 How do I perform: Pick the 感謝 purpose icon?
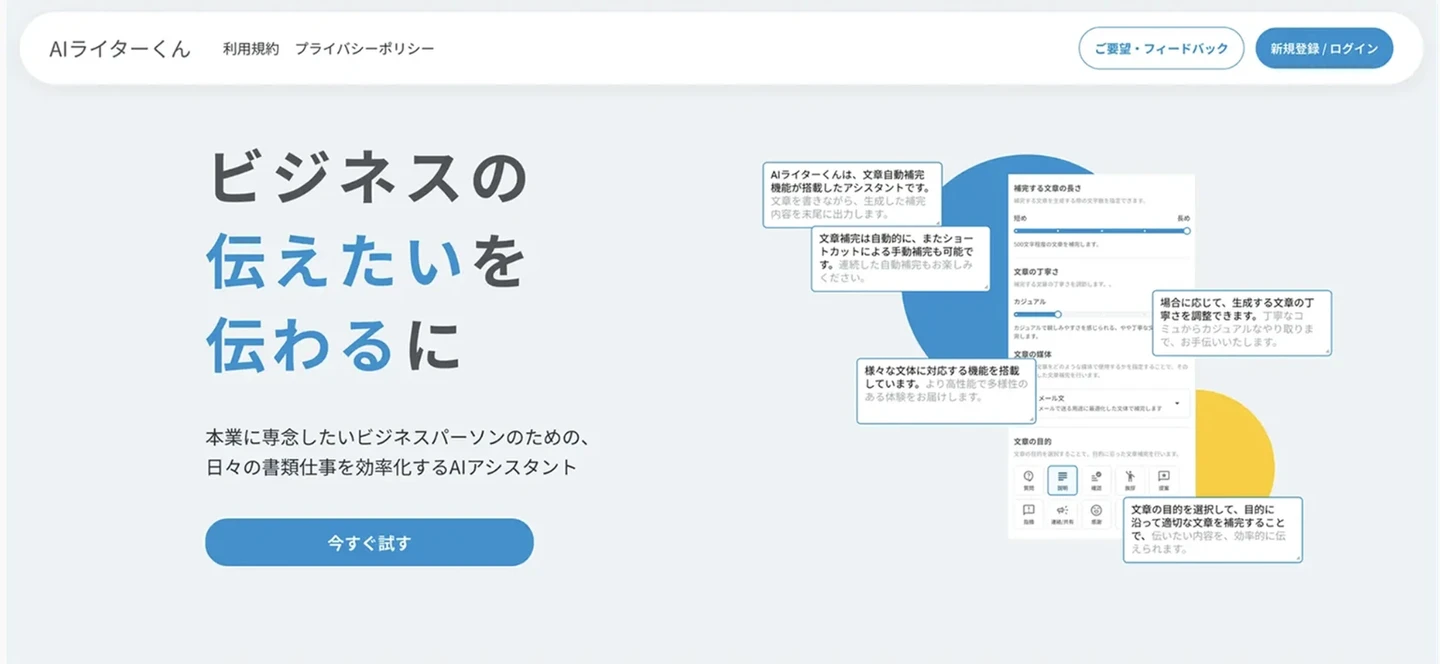(1098, 514)
